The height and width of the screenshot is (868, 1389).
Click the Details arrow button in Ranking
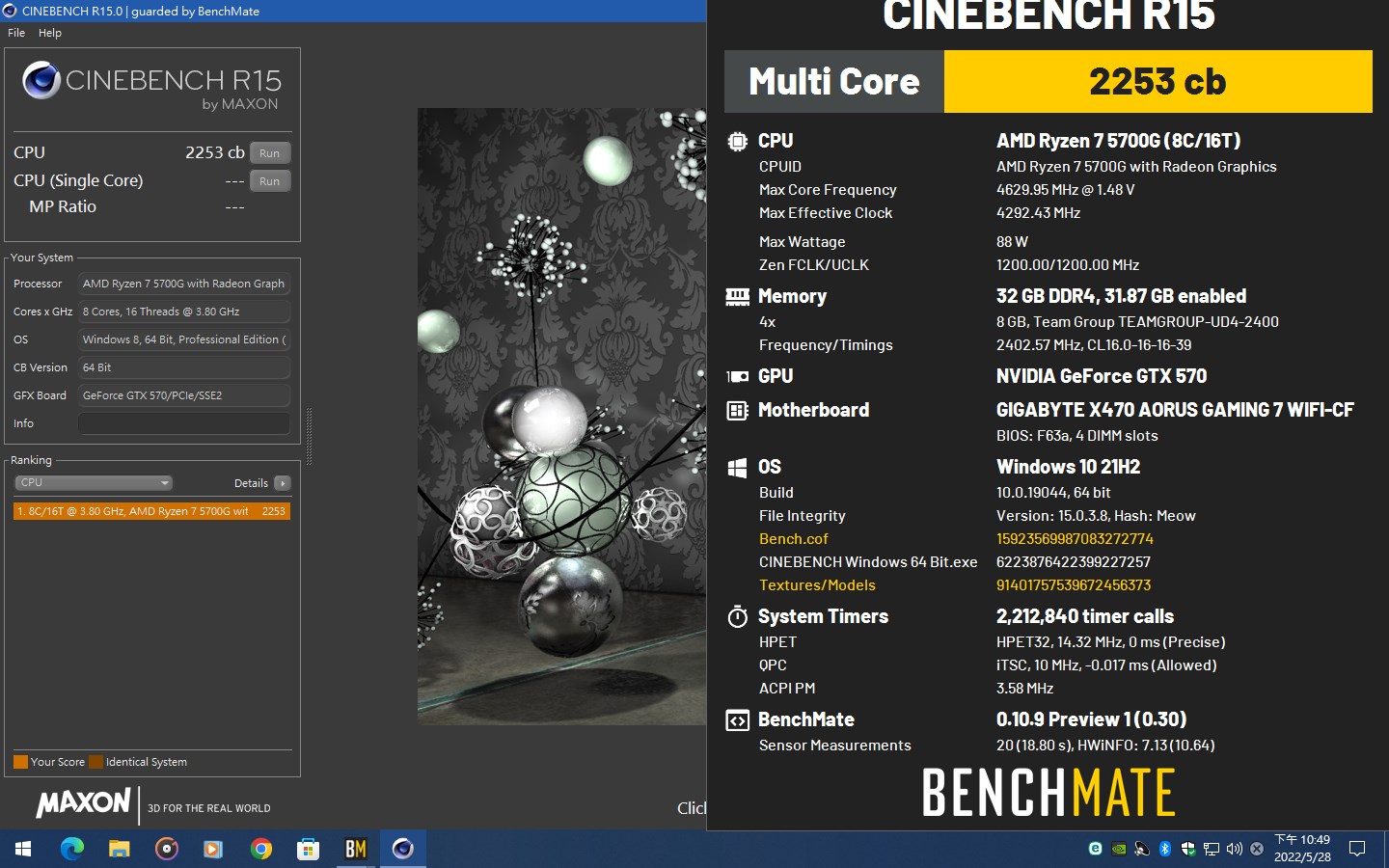coord(283,483)
